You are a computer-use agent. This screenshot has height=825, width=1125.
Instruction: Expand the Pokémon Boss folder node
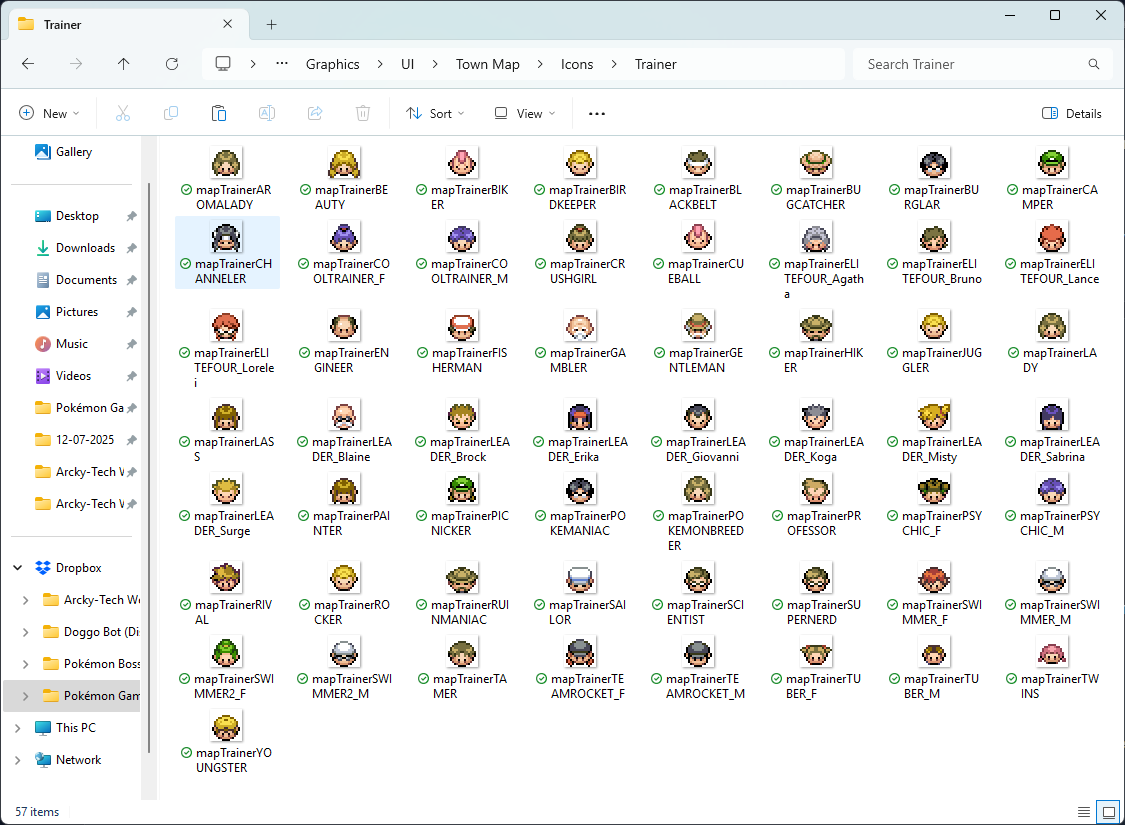(26, 664)
